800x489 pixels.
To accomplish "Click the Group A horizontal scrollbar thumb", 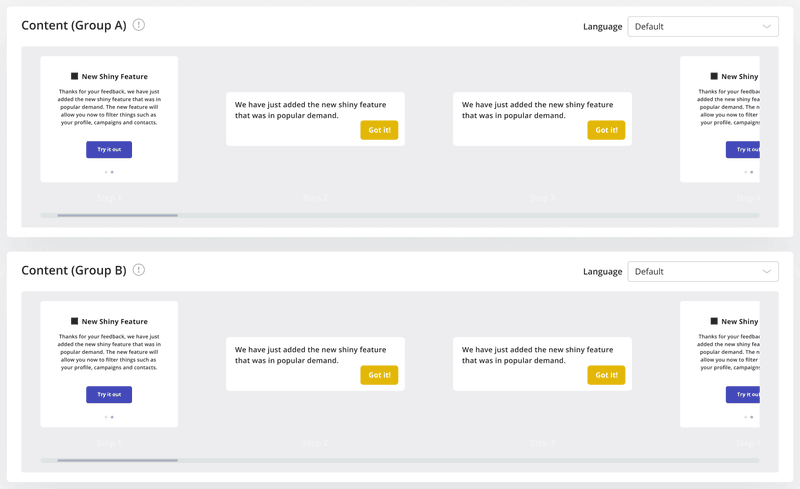I will click(117, 215).
